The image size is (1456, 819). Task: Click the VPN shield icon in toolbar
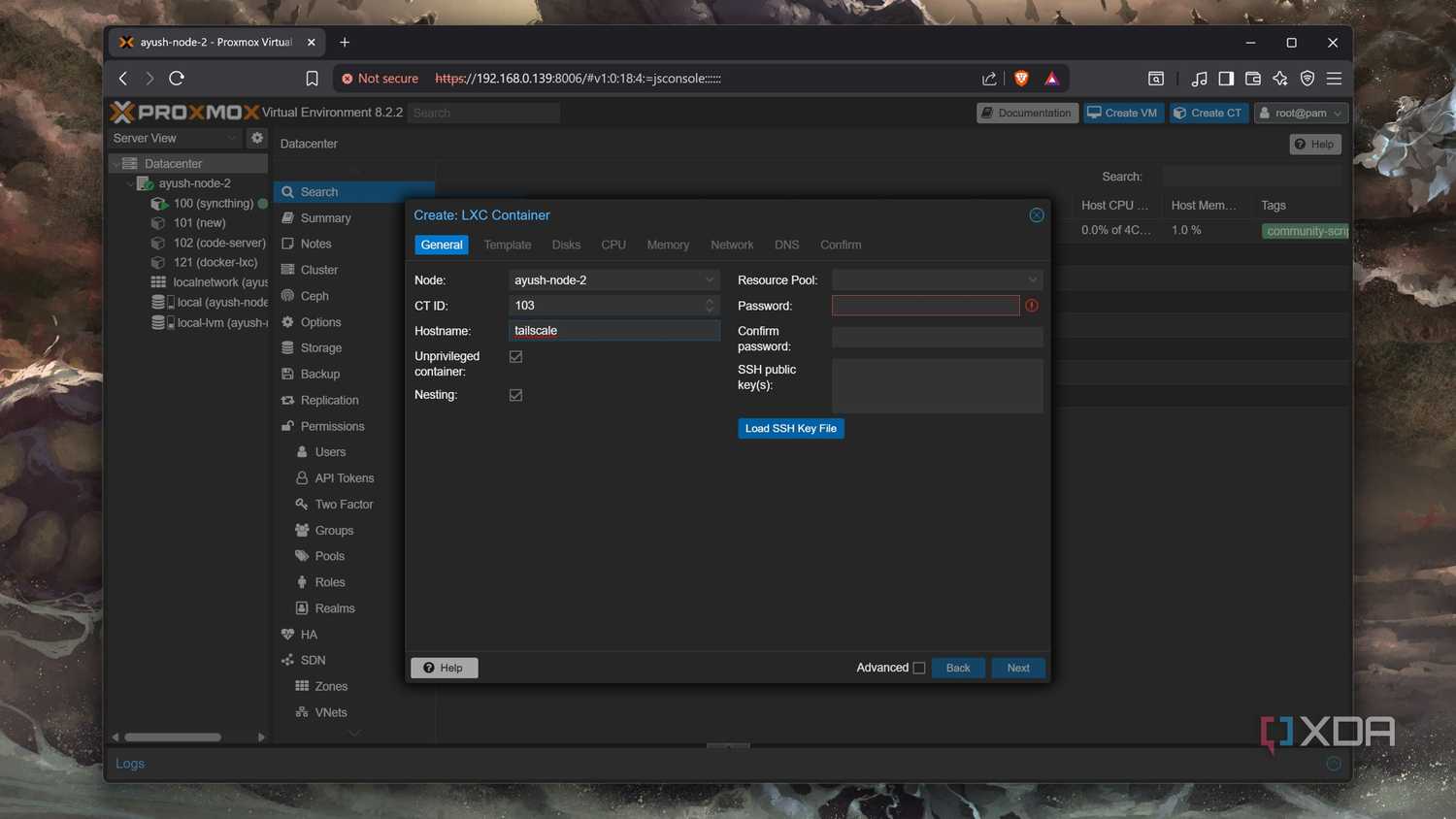pyautogui.click(x=1307, y=79)
